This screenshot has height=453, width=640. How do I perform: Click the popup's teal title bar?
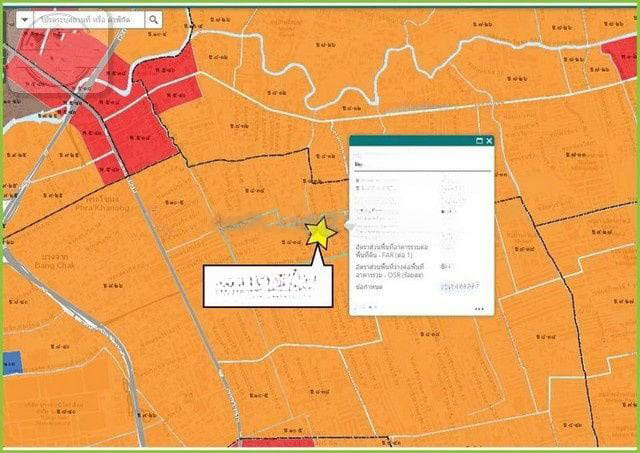410,141
